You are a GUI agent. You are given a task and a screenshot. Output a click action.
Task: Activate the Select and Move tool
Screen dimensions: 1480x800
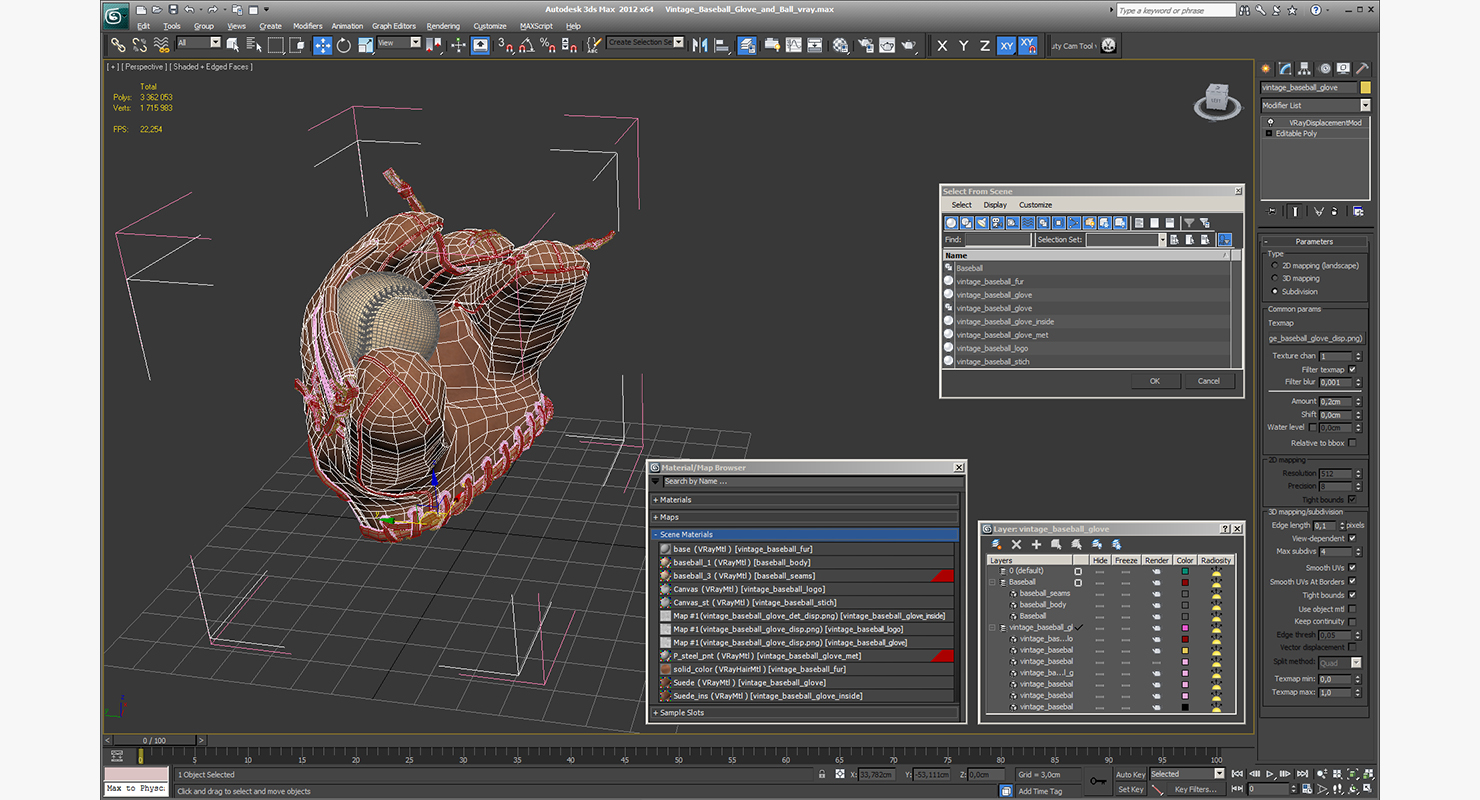[322, 45]
